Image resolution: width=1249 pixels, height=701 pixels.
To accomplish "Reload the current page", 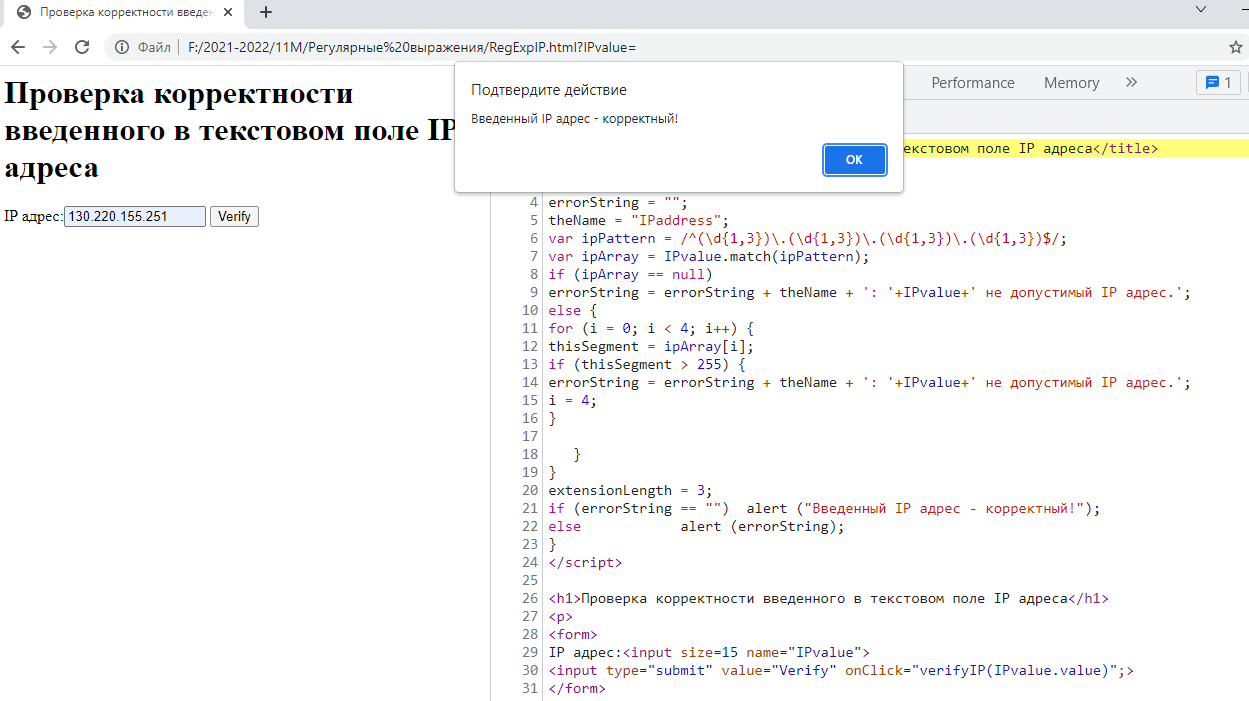I will [x=82, y=47].
